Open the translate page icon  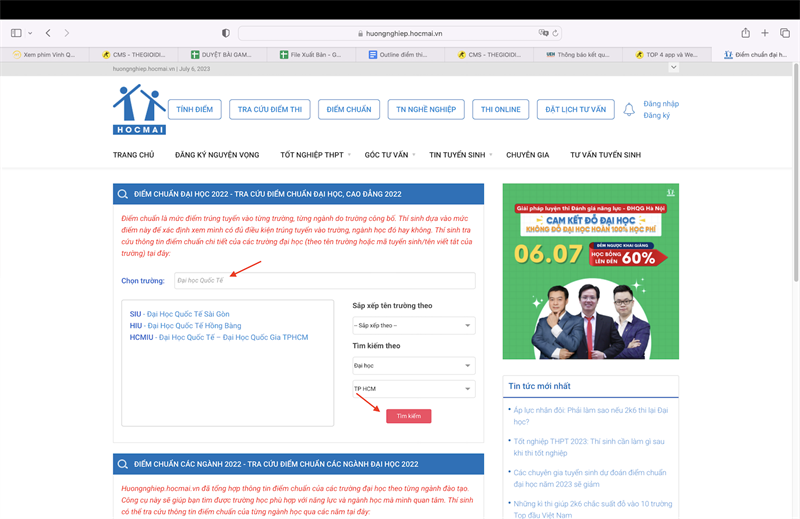[x=543, y=33]
